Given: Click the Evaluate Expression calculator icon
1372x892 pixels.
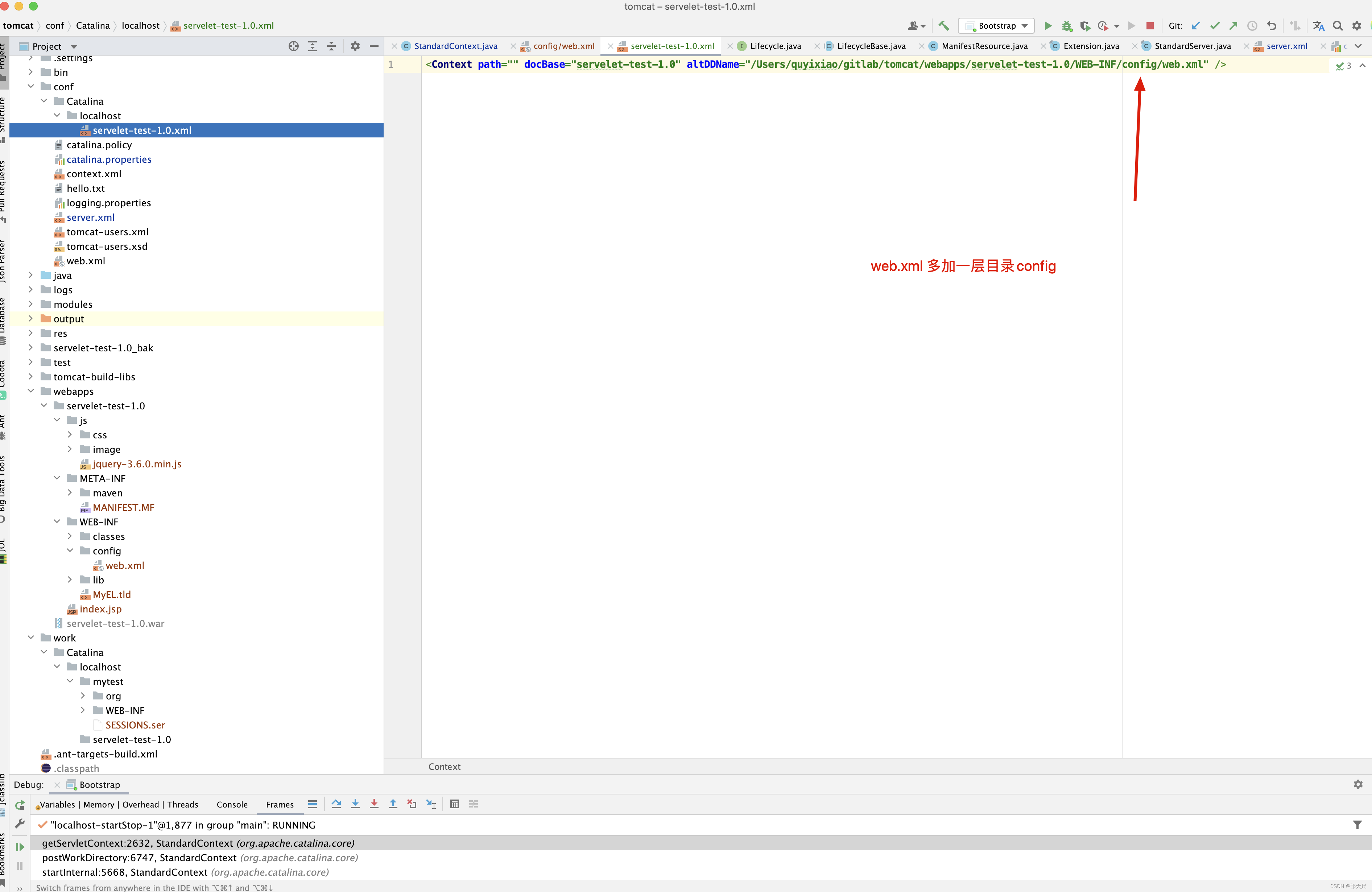Looking at the screenshot, I should pyautogui.click(x=454, y=804).
